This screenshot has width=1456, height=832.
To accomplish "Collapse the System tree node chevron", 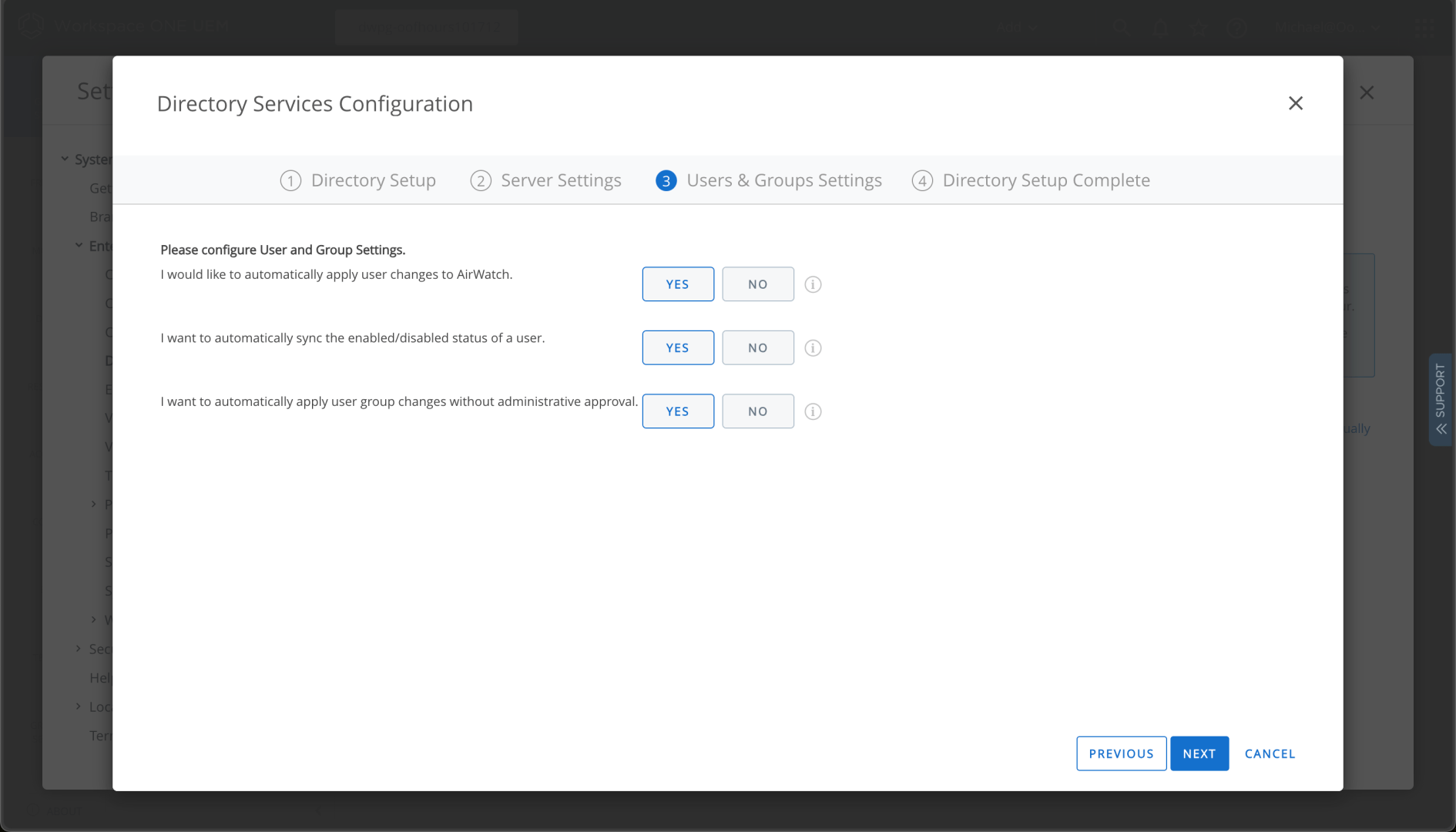I will 65,159.
